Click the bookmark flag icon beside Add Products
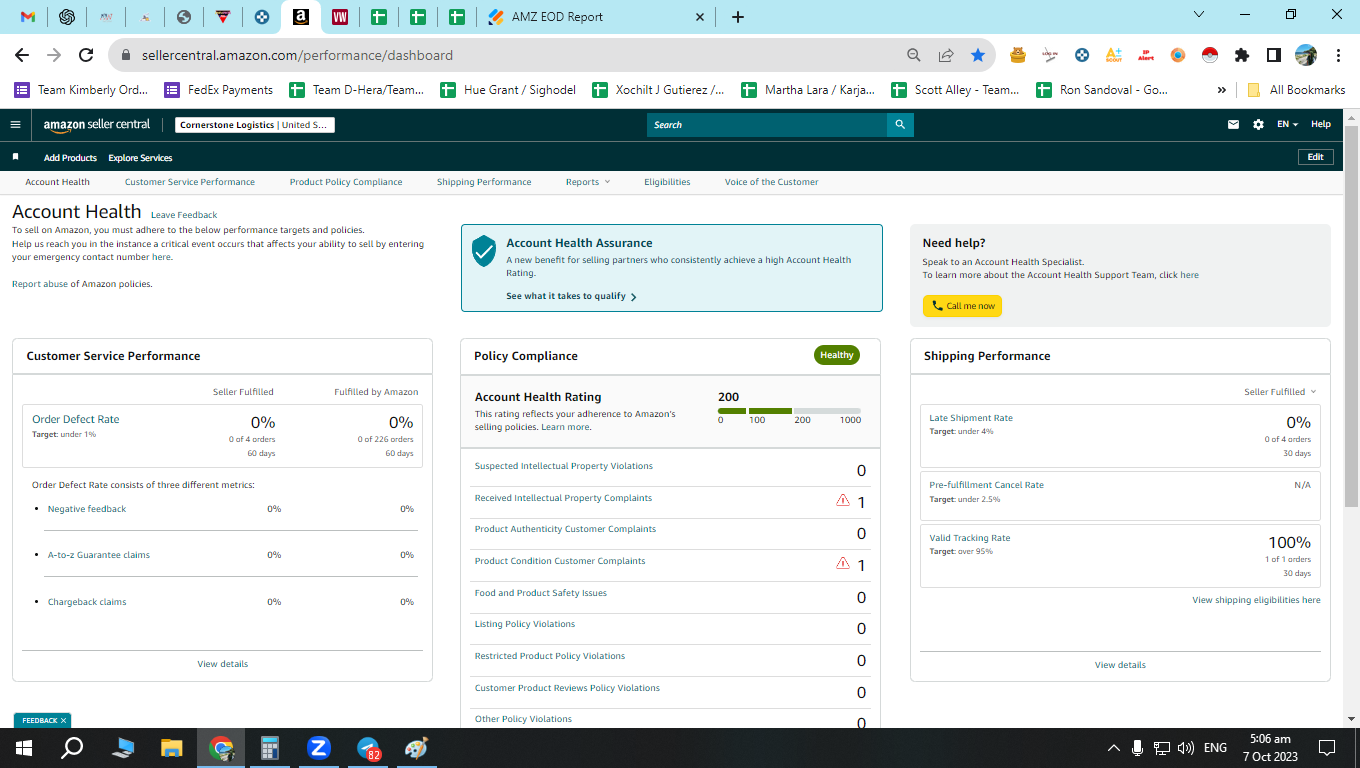 point(15,157)
